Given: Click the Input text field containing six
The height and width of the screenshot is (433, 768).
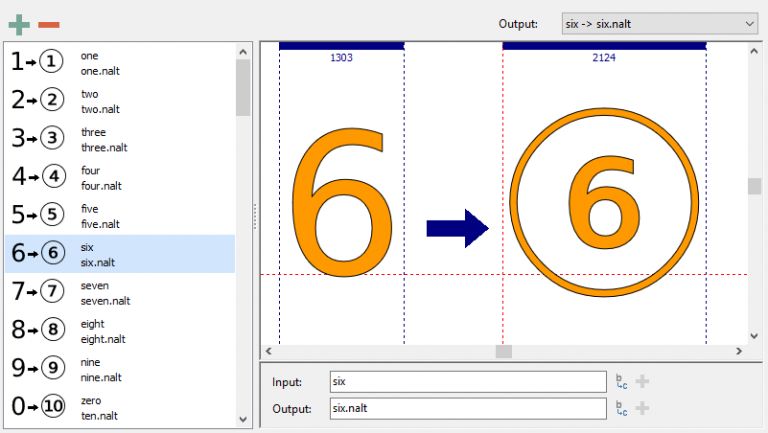Looking at the screenshot, I should [x=467, y=381].
